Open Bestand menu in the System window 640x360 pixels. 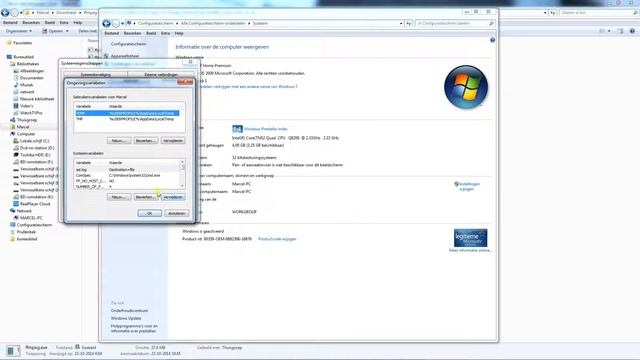click(111, 33)
